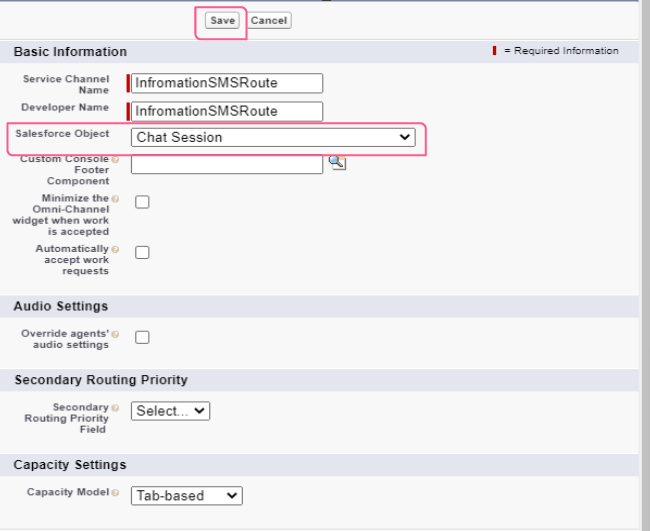Image resolution: width=650 pixels, height=531 pixels.
Task: Click the Cancel button
Action: [x=268, y=21]
